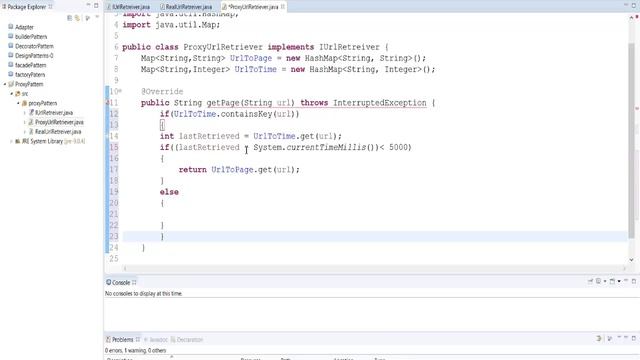This screenshot has width=640, height=360.
Task: Click the src folder icon
Action: coord(18,94)
